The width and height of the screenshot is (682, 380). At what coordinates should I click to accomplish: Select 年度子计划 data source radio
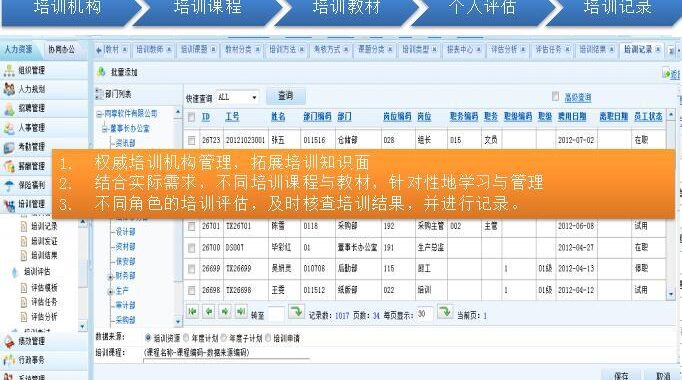point(224,338)
